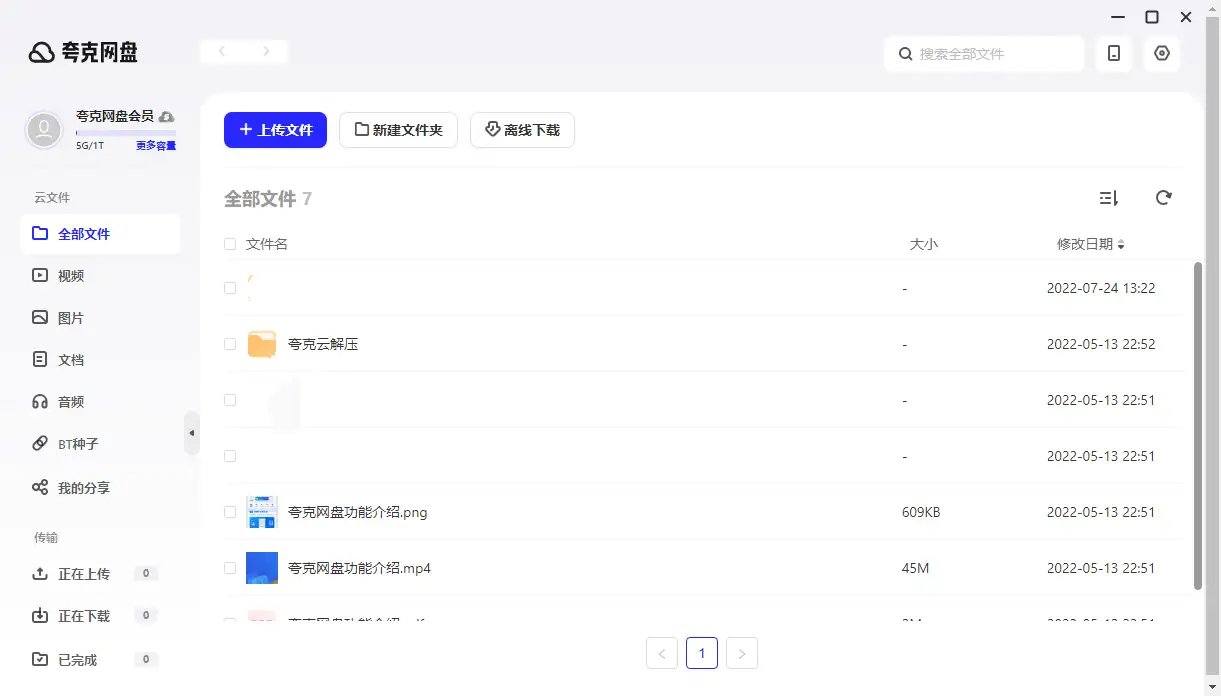Check the box for the 2022-07-24 13:22 row

point(230,288)
